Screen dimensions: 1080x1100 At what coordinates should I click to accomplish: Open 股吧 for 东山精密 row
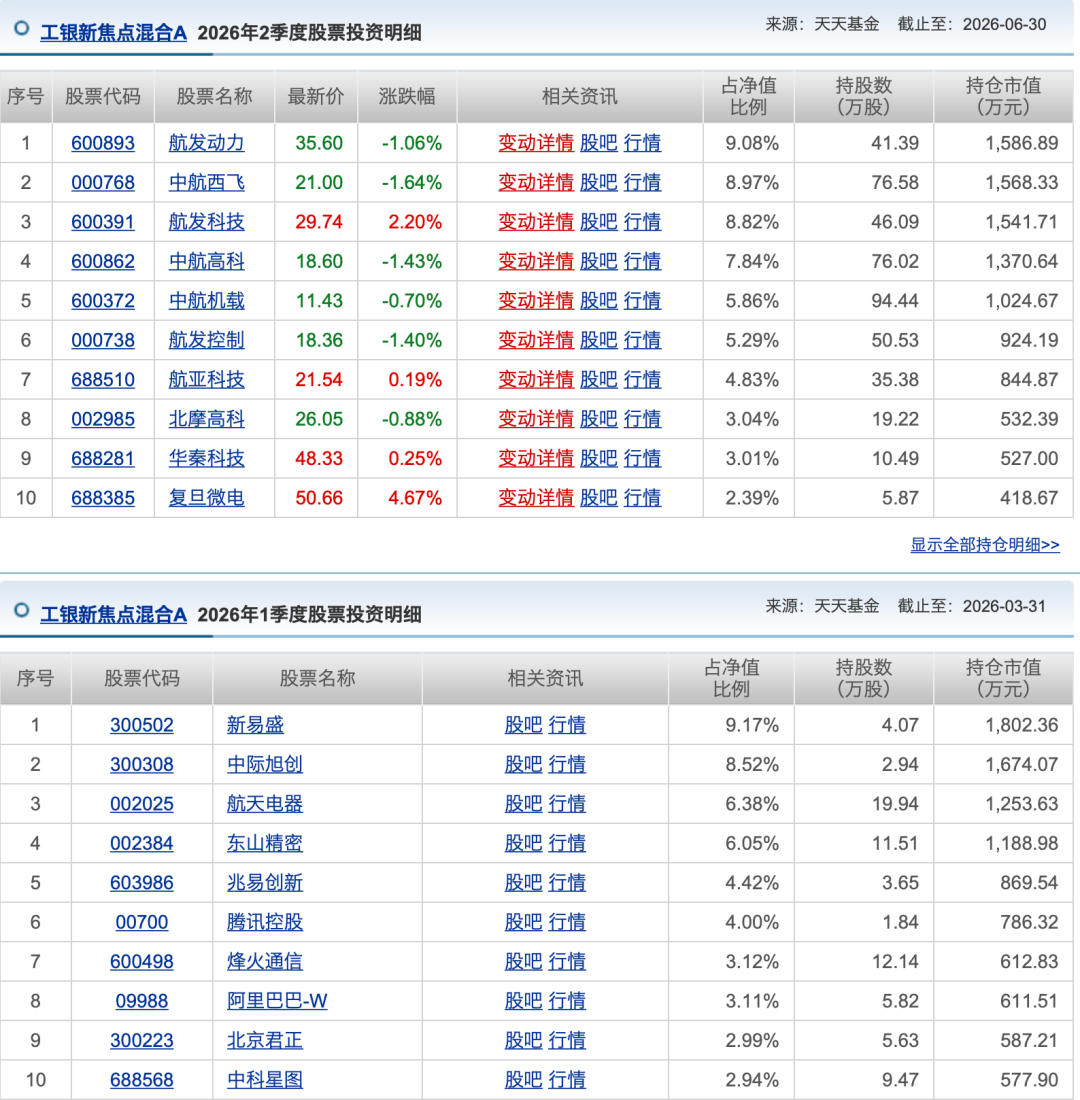coord(524,843)
